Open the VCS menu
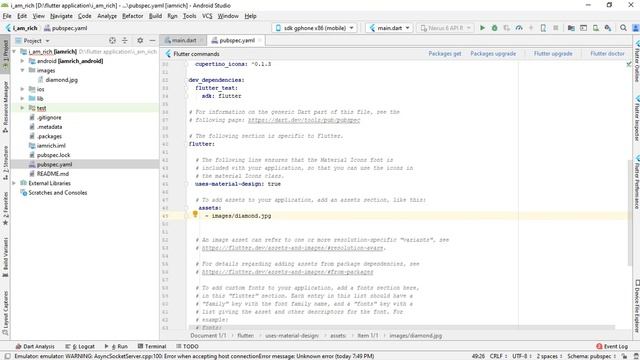Screen dimensions: 640x360 tap(207, 16)
